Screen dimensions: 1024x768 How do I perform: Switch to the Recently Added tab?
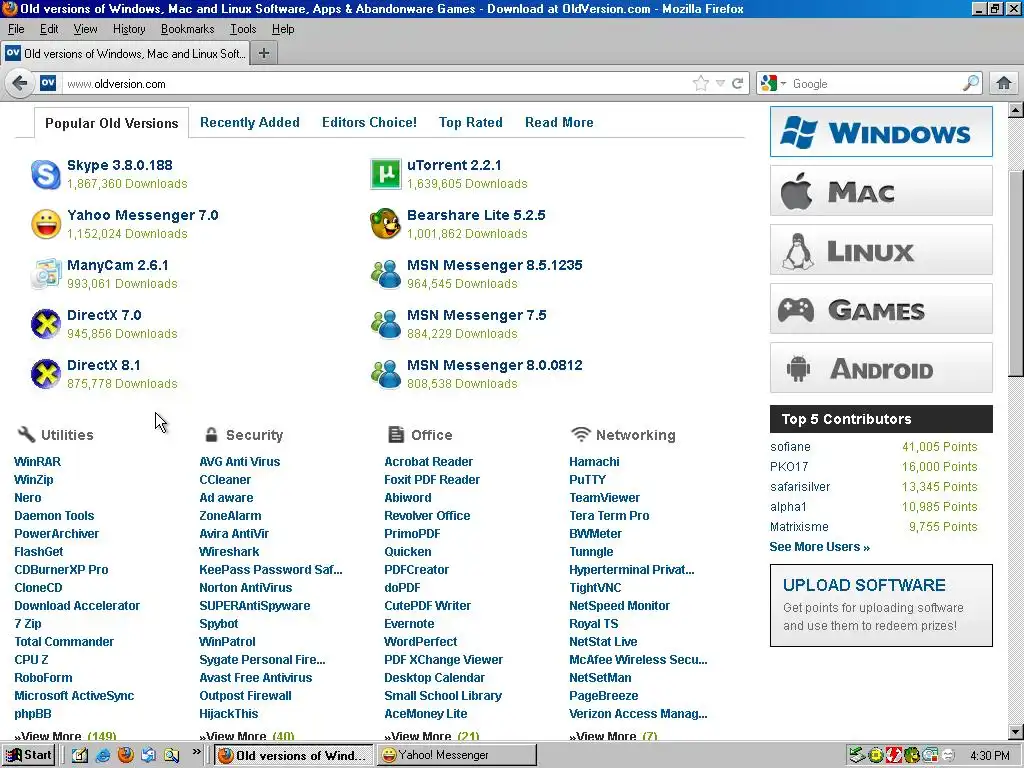tap(249, 122)
